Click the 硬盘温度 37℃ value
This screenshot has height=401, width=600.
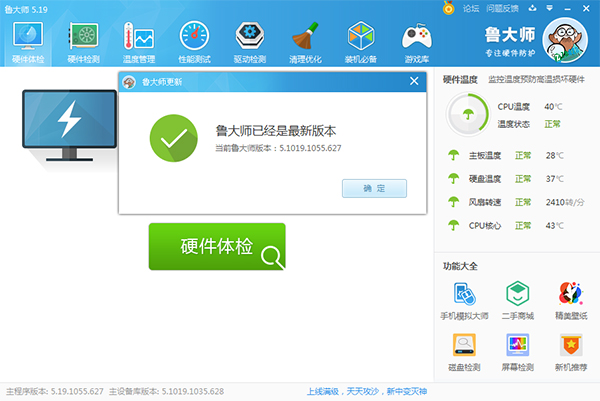(x=554, y=179)
